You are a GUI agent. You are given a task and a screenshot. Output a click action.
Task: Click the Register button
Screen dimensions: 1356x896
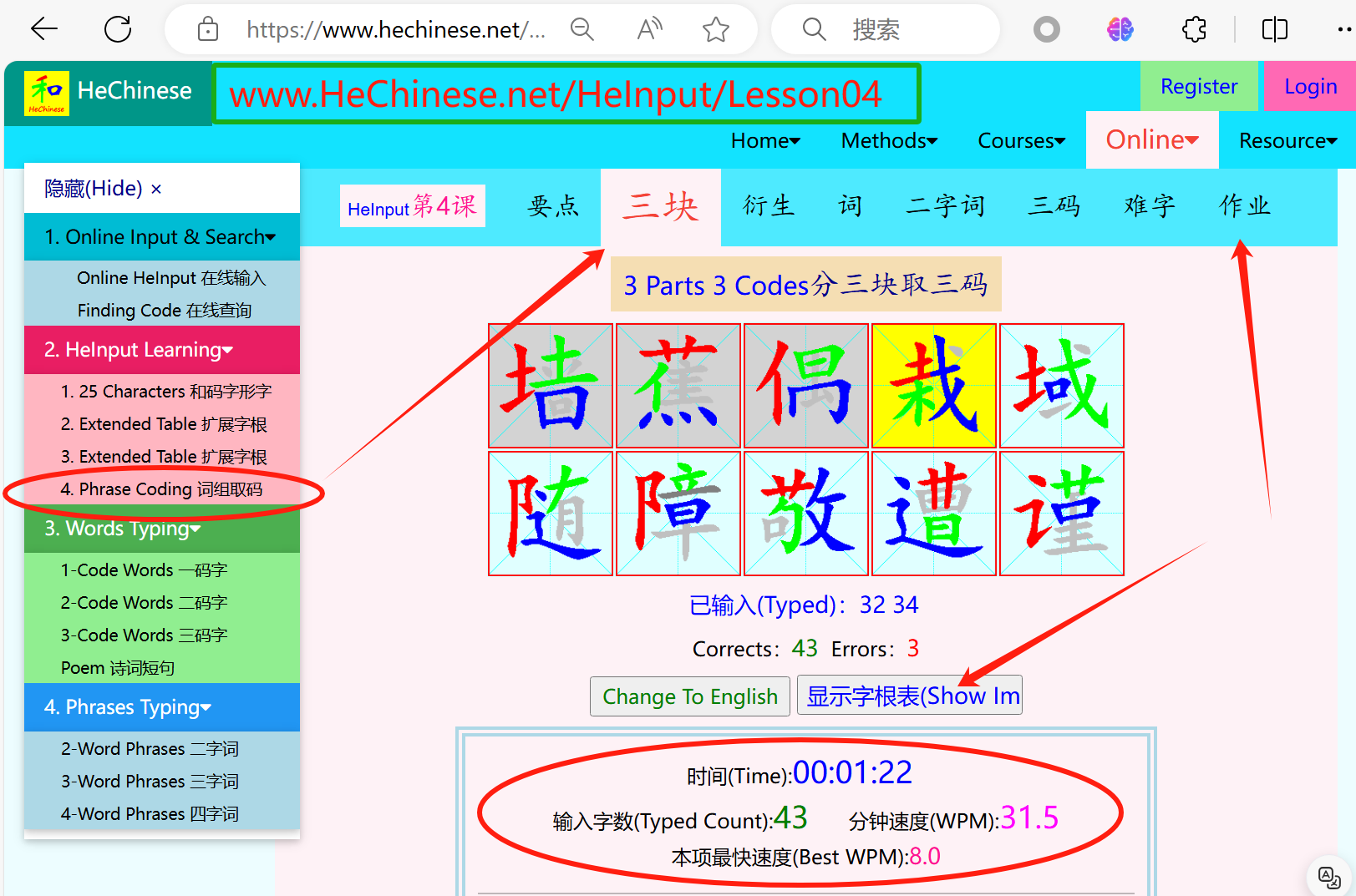[x=1199, y=86]
